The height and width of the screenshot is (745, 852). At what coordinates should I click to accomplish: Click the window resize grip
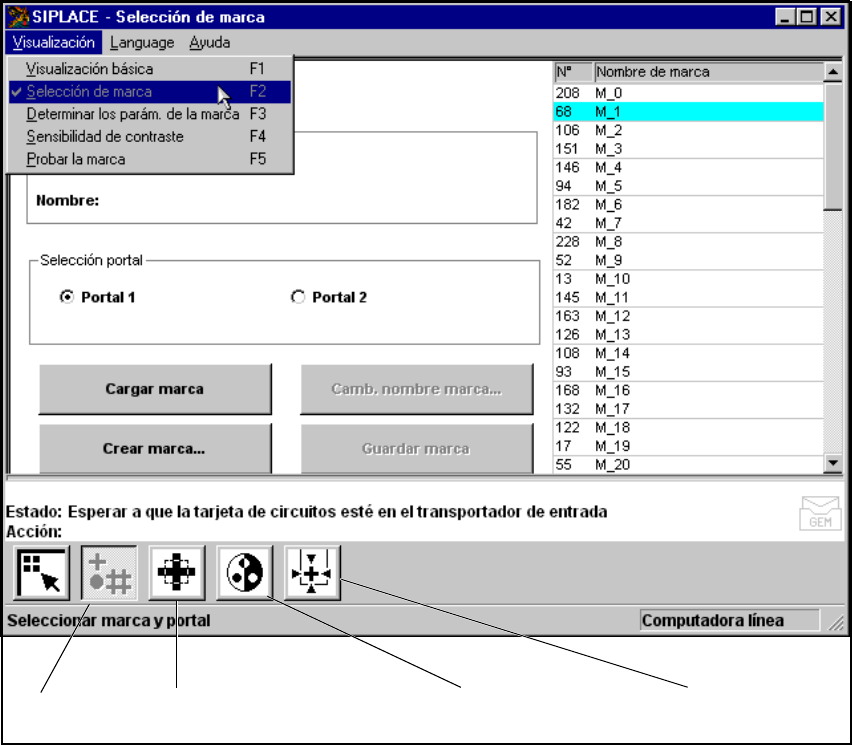[836, 622]
